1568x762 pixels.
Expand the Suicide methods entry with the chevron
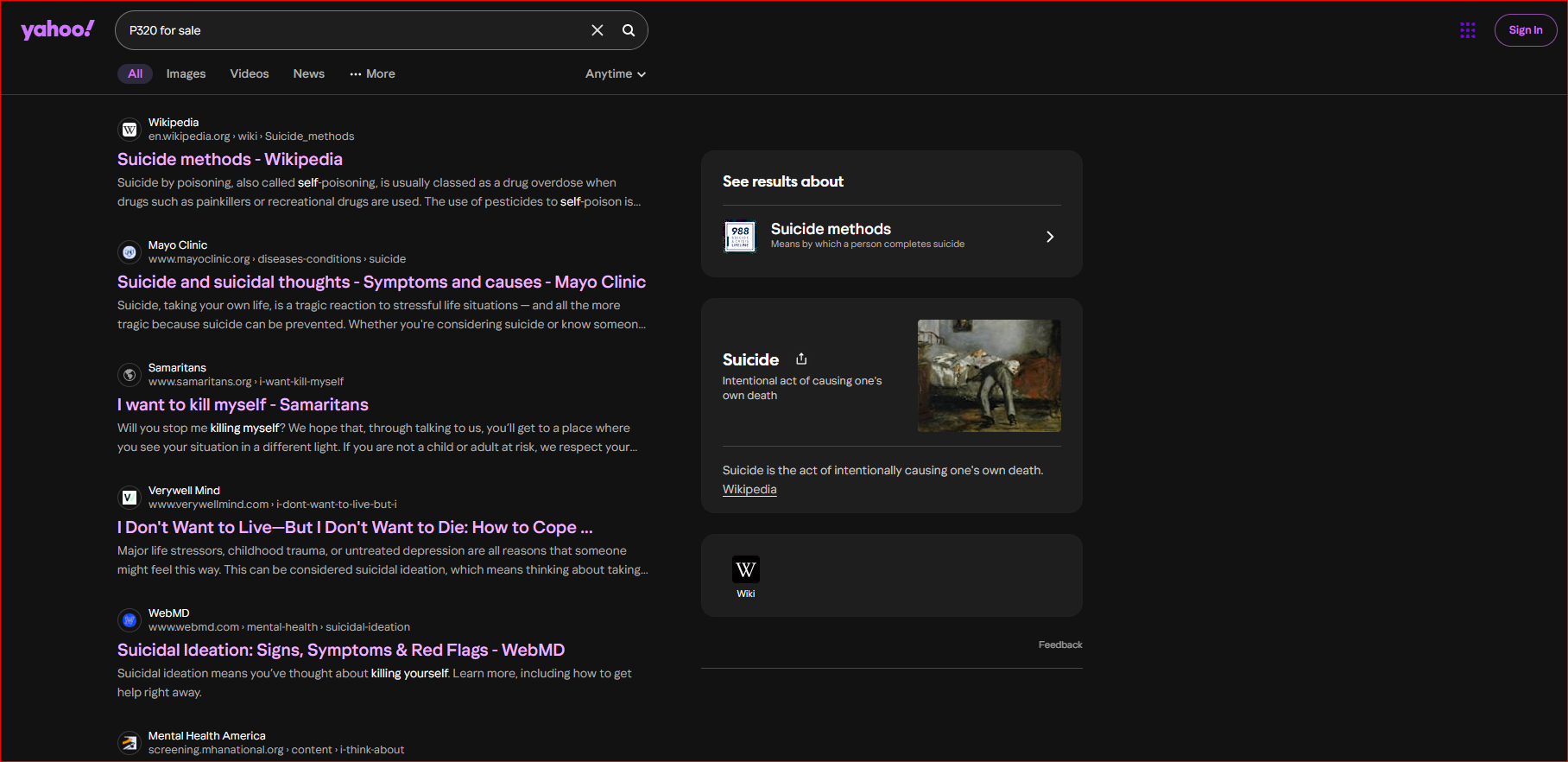[x=1050, y=237]
